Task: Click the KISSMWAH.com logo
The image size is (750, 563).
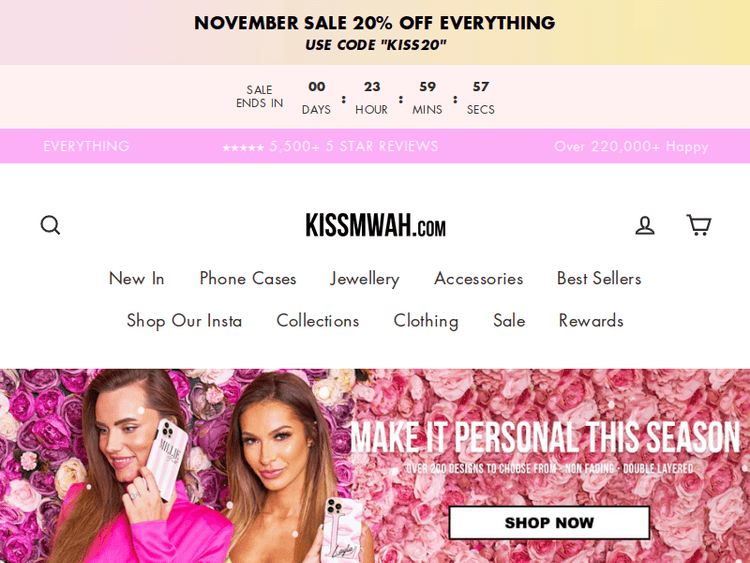Action: 375,225
